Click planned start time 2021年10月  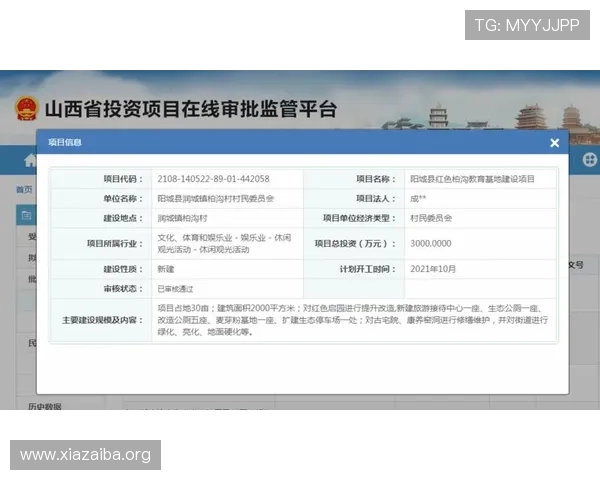click(433, 269)
